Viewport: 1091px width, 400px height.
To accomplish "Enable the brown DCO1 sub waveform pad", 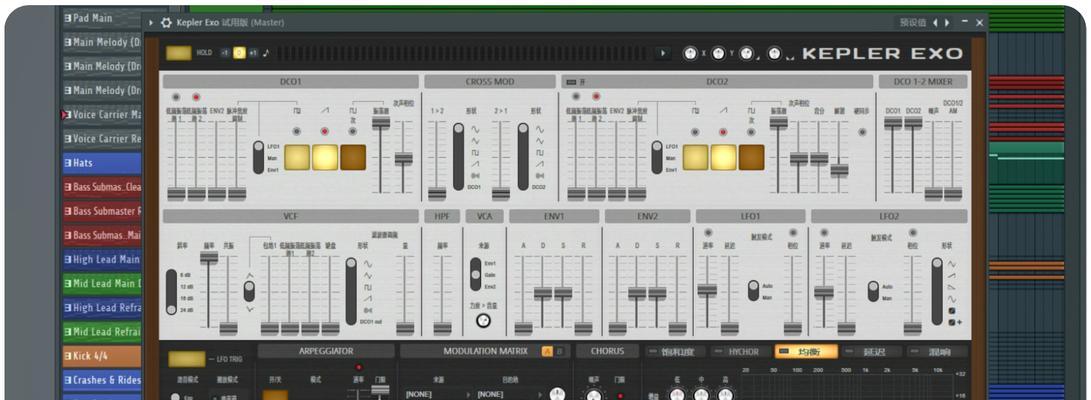I will point(353,157).
